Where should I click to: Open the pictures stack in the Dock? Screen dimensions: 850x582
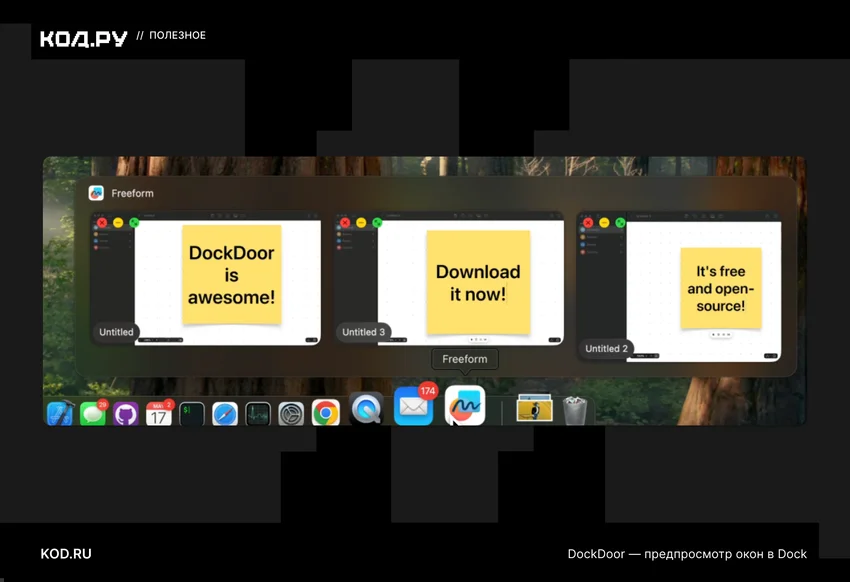coord(535,408)
